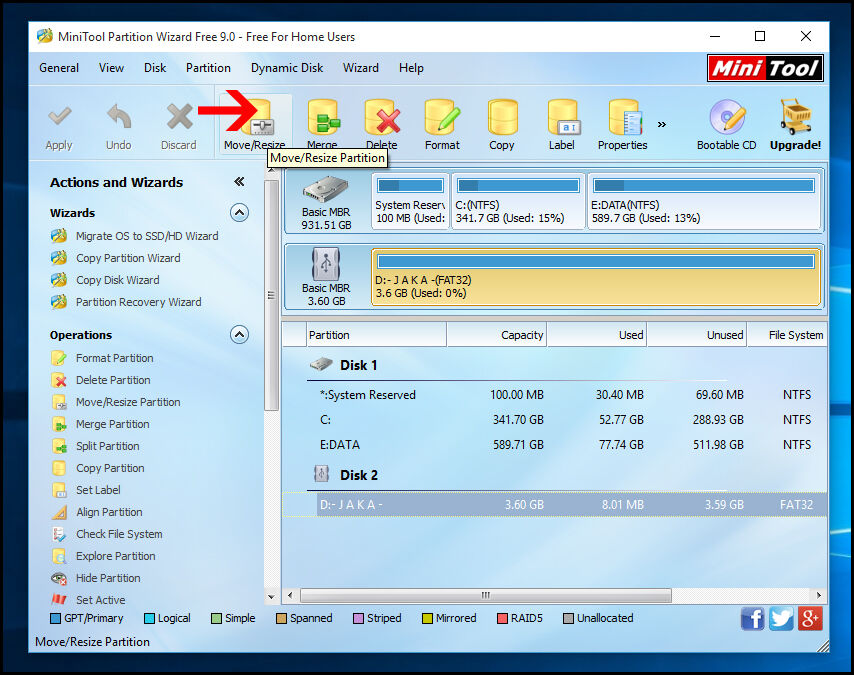Screen dimensions: 854x675
Task: Open the Dynamic Disk menu
Action: 286,68
